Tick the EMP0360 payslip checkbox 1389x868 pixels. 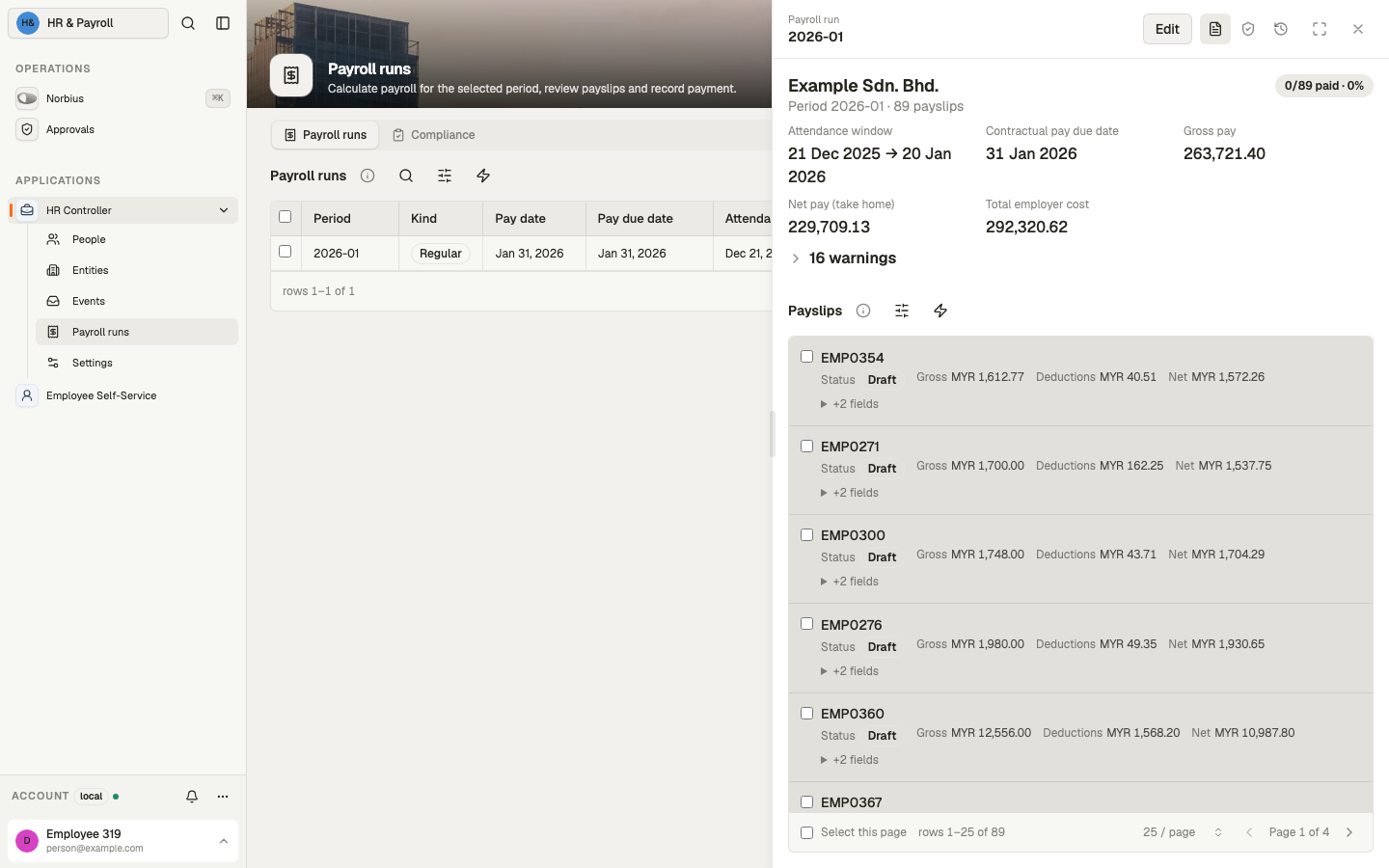[x=807, y=713]
